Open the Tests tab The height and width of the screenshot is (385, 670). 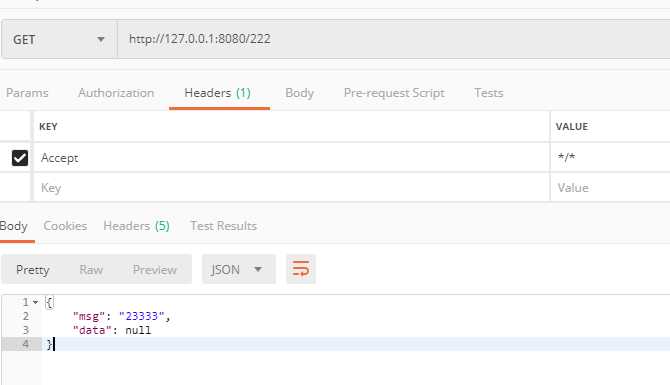click(x=489, y=93)
